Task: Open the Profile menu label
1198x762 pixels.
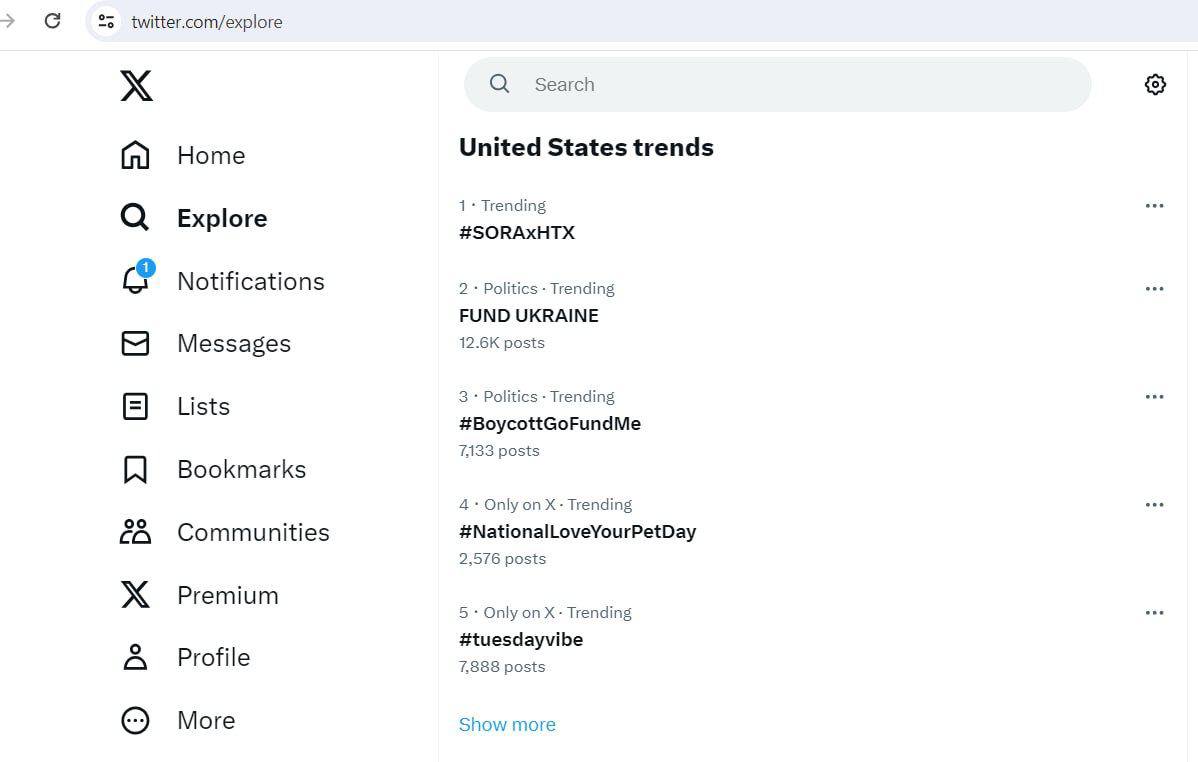Action: pyautogui.click(x=213, y=657)
